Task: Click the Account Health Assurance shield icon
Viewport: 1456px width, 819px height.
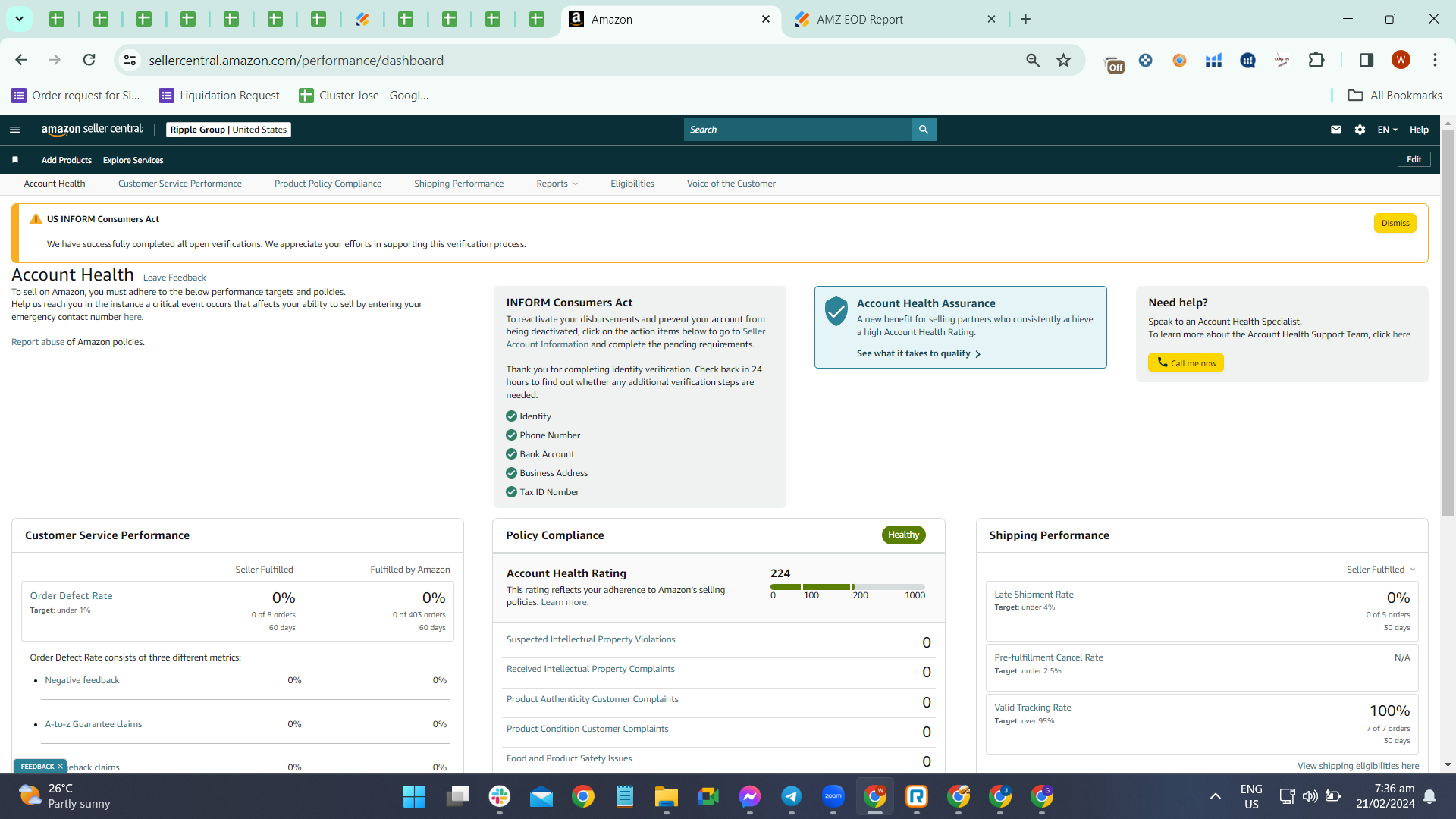Action: click(836, 311)
